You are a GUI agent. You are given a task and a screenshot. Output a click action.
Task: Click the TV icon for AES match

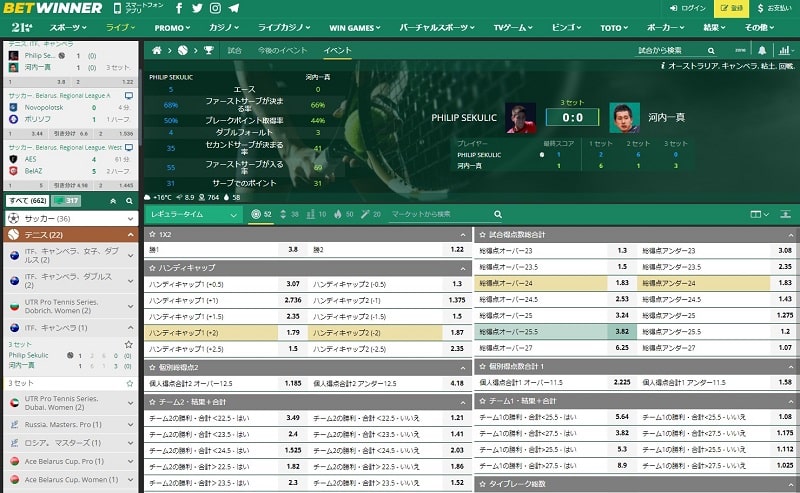[129, 147]
